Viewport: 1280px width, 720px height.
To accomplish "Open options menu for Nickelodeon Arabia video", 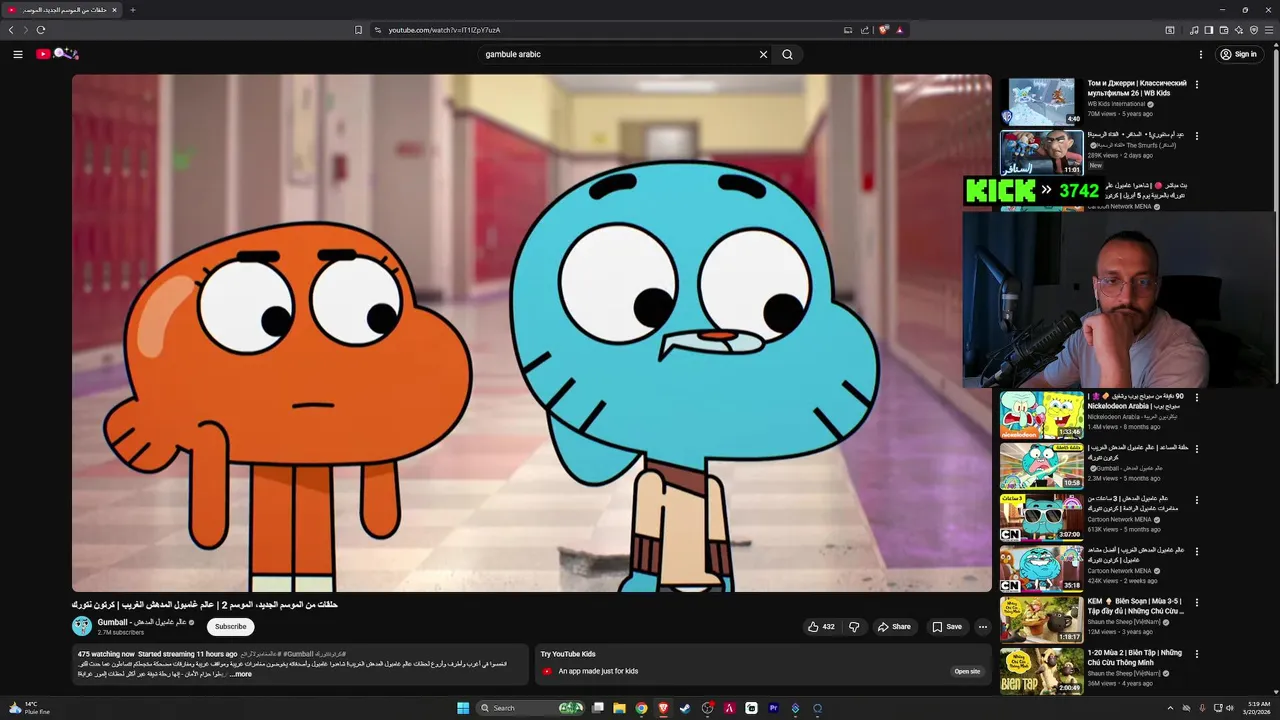I will [1196, 397].
